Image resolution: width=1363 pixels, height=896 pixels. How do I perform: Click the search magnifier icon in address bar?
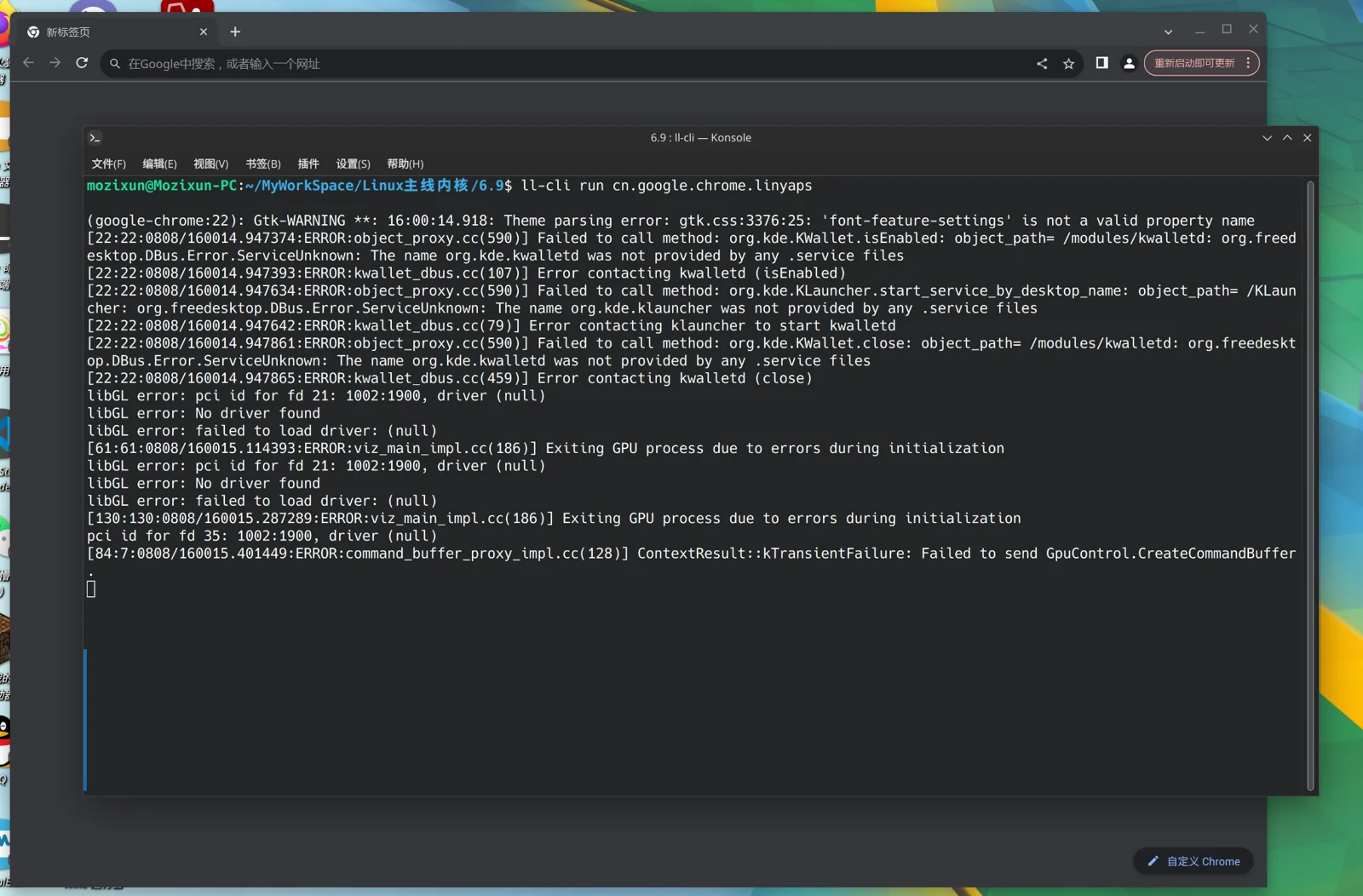(x=115, y=64)
